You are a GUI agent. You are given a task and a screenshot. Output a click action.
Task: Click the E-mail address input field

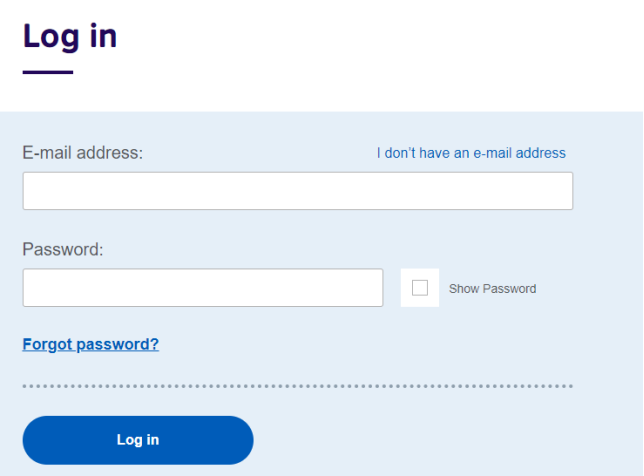(297, 191)
